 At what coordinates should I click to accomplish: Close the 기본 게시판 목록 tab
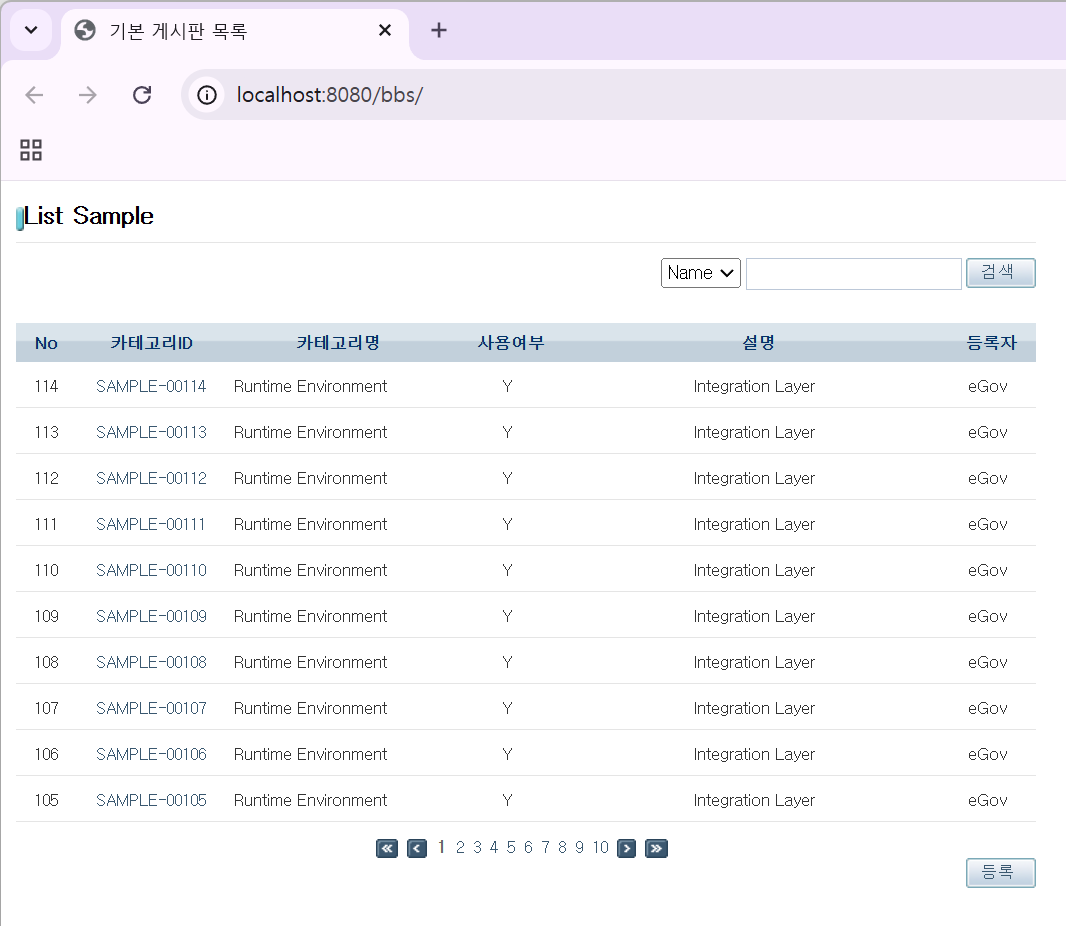[384, 31]
